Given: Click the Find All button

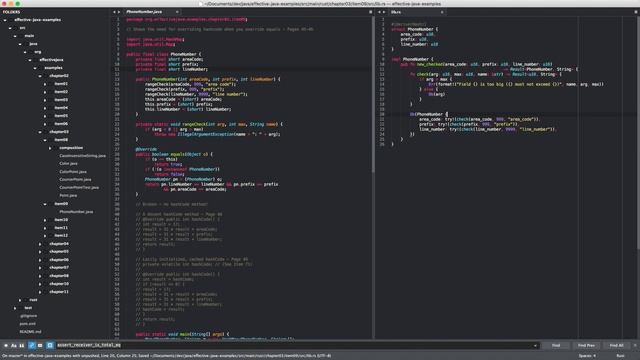Looking at the screenshot, I should [x=616, y=345].
